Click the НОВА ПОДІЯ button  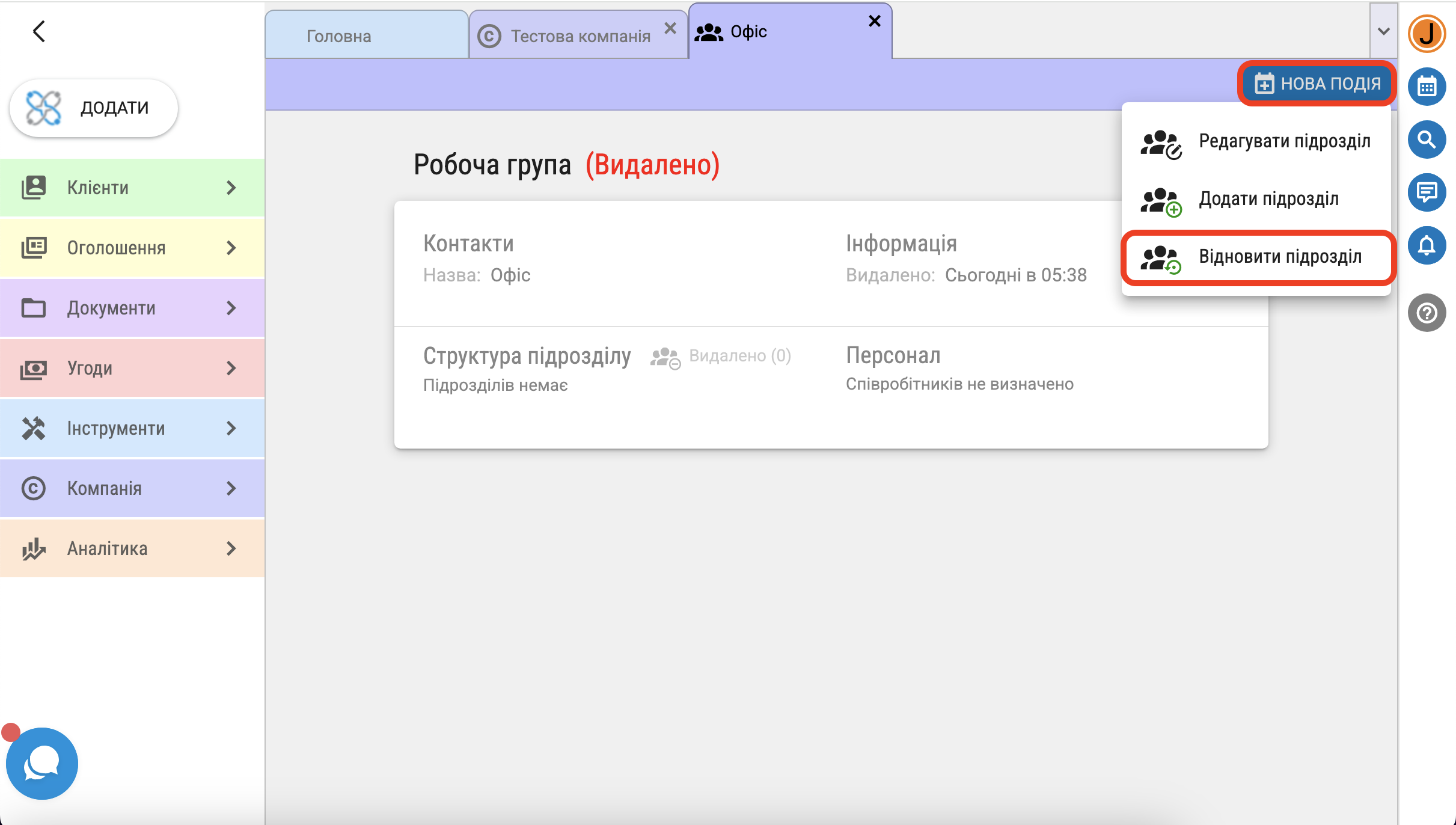click(1317, 84)
